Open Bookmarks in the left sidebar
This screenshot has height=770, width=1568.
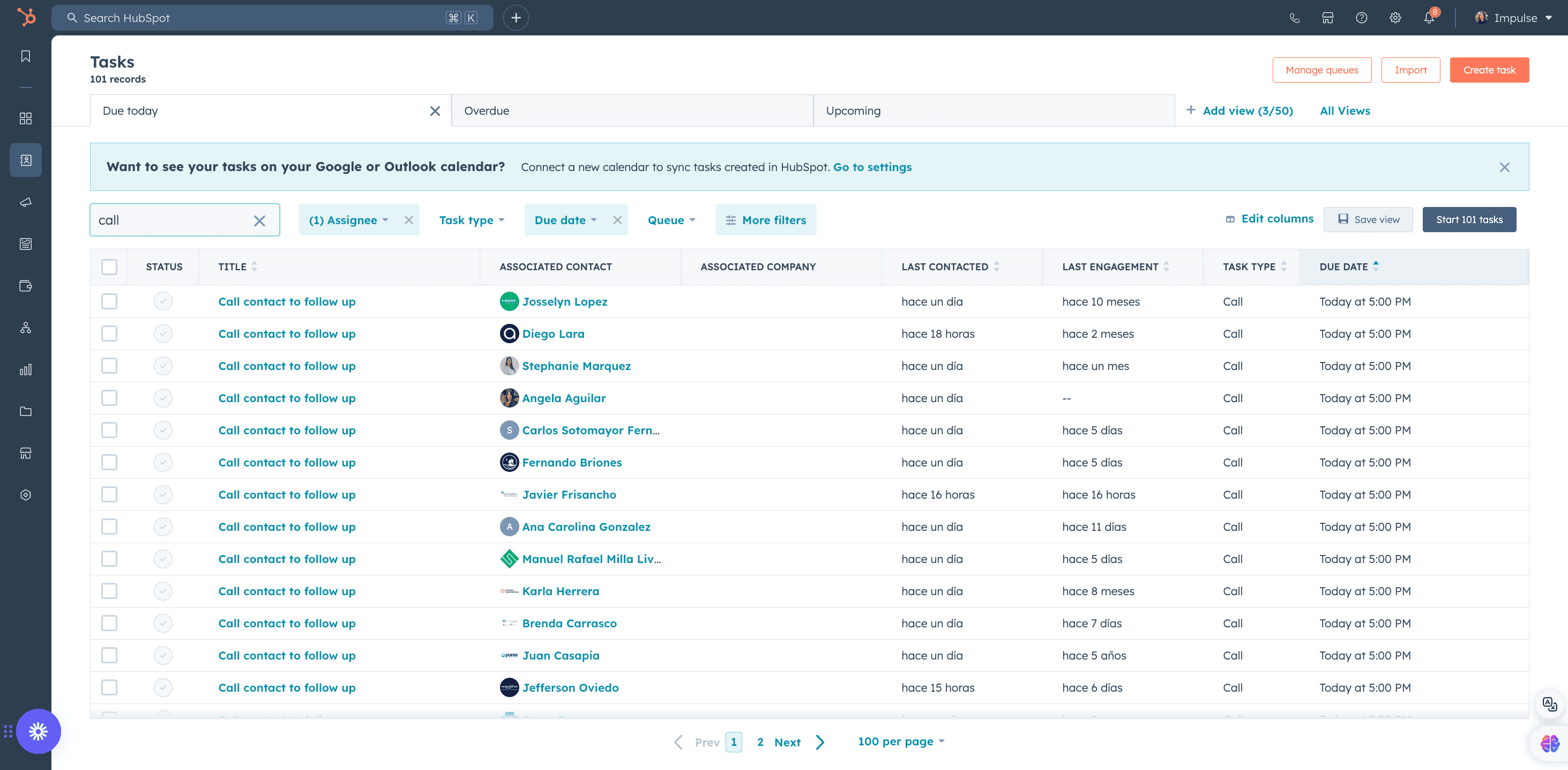tap(26, 56)
